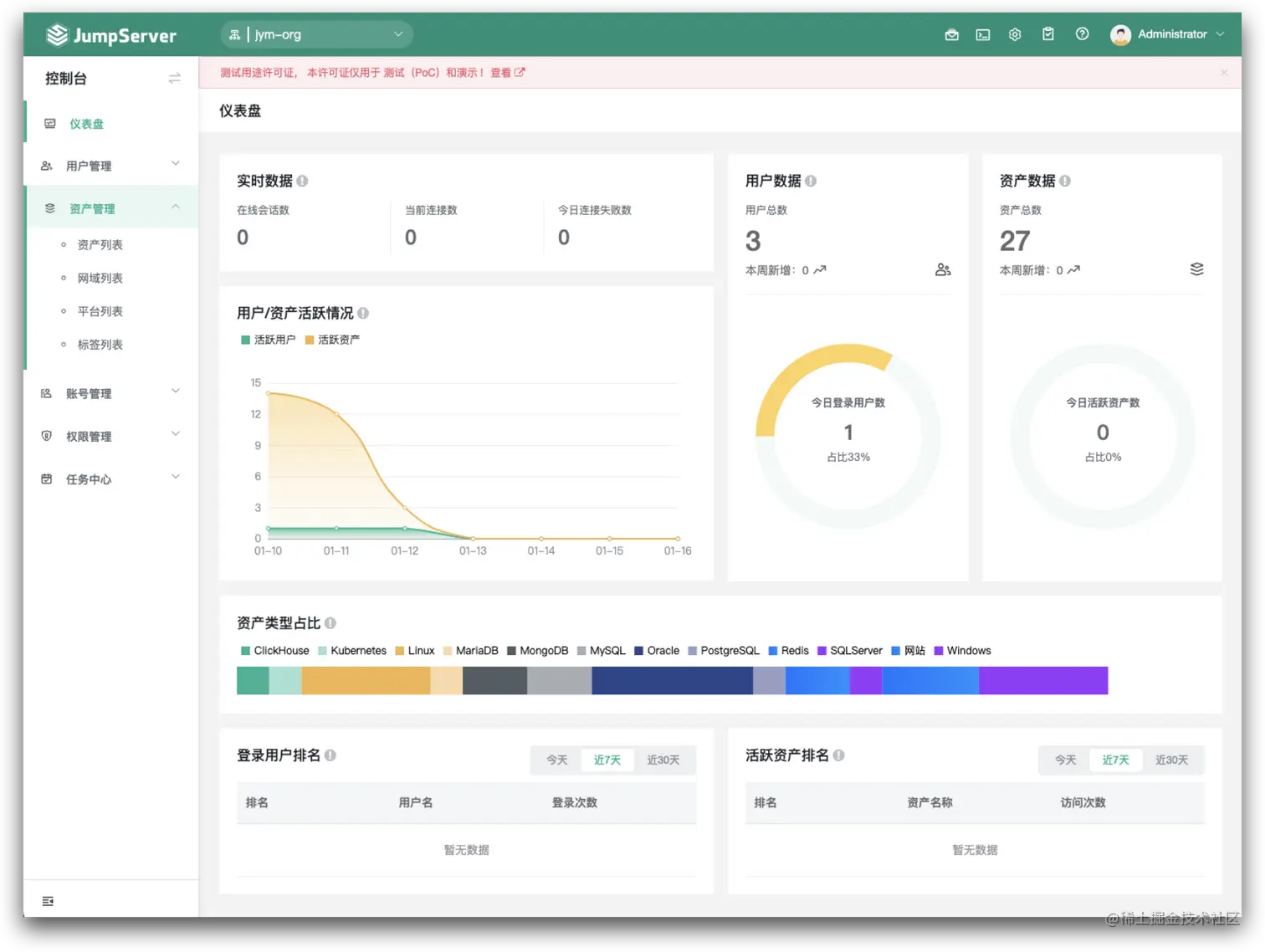Click the Administrator avatar

[x=1120, y=35]
